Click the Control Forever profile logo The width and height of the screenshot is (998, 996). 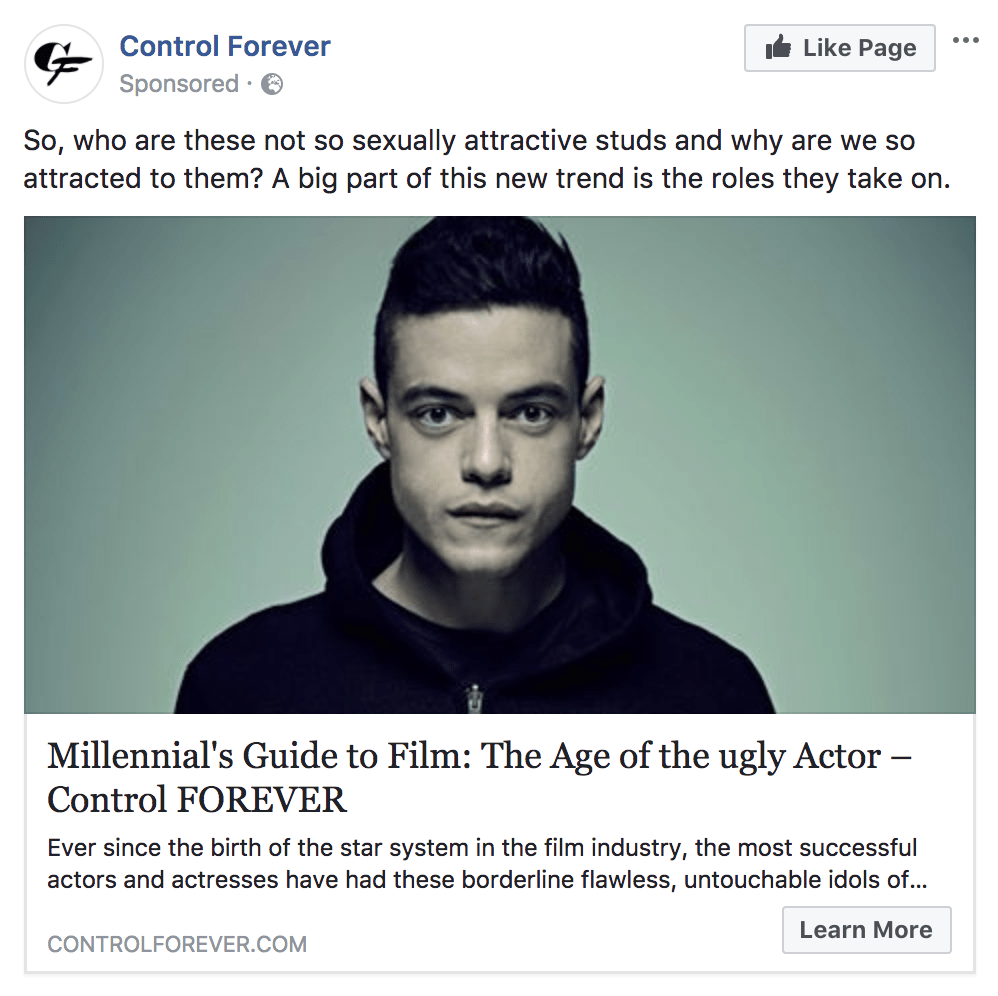[64, 64]
